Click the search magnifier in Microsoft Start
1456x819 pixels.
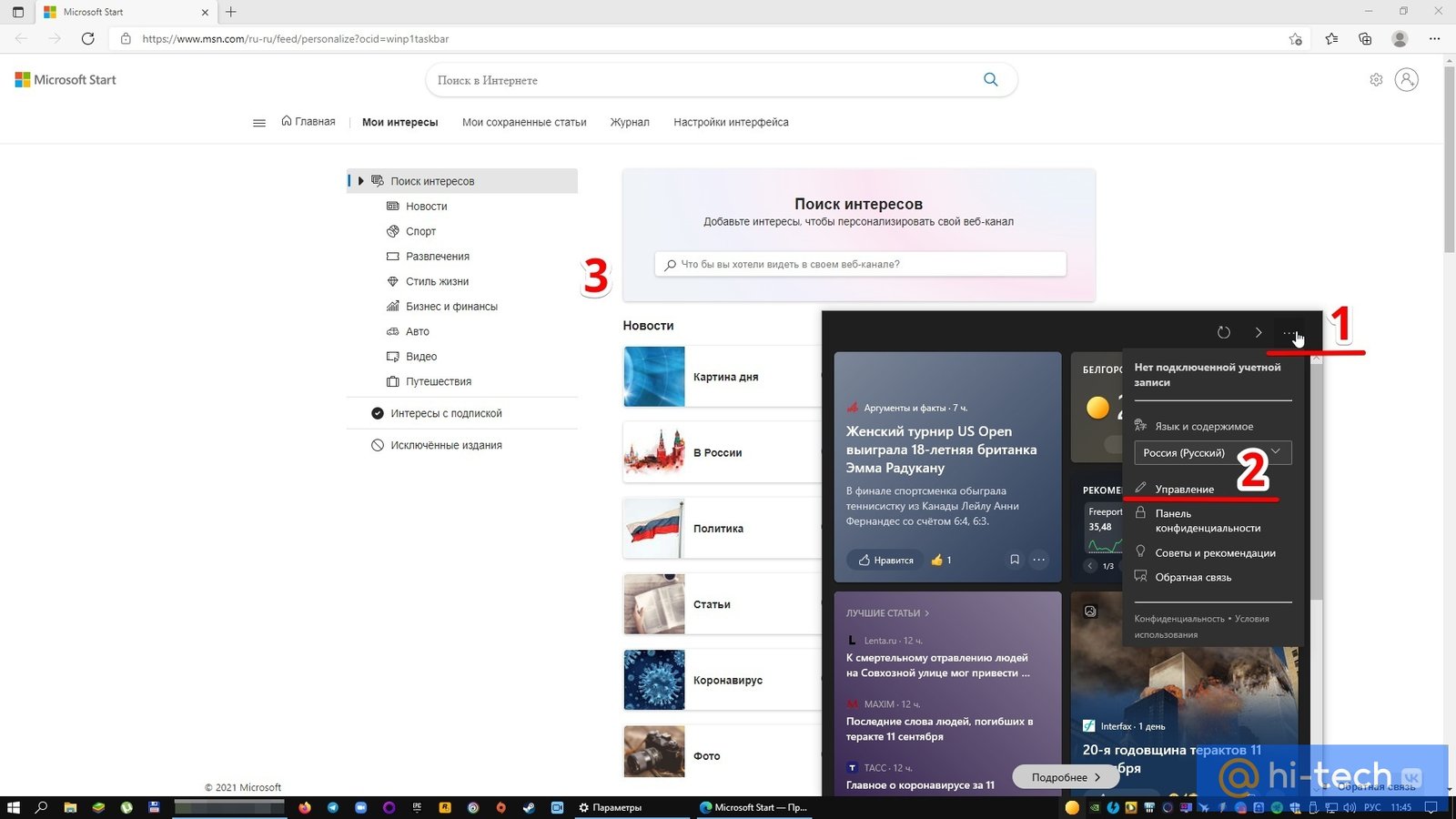coord(990,79)
